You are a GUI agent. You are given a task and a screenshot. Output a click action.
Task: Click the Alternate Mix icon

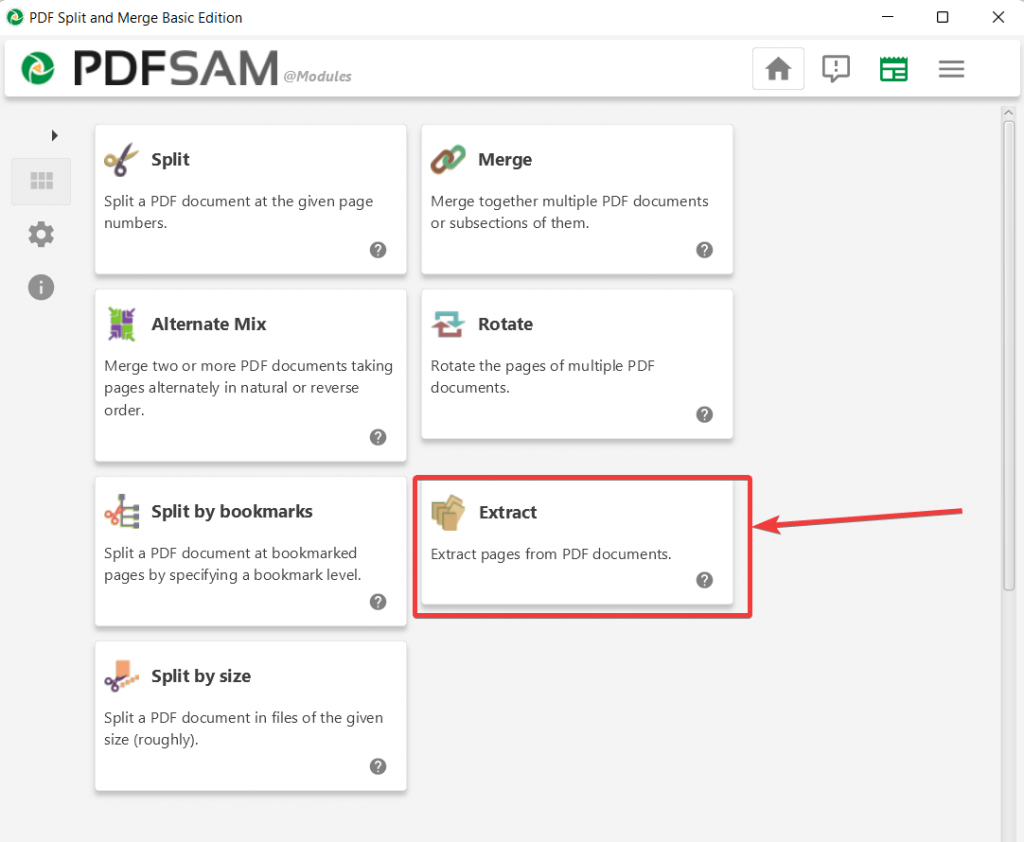coord(121,324)
